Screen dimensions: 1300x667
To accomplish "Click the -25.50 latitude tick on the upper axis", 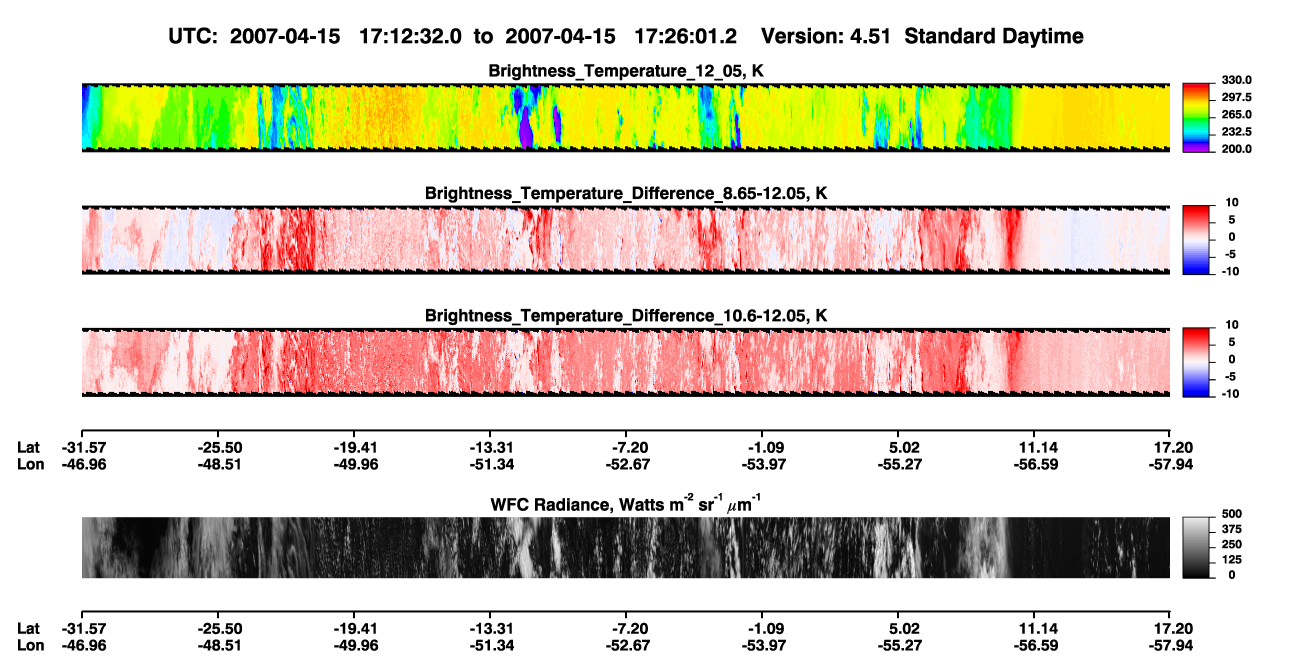I will (x=217, y=447).
